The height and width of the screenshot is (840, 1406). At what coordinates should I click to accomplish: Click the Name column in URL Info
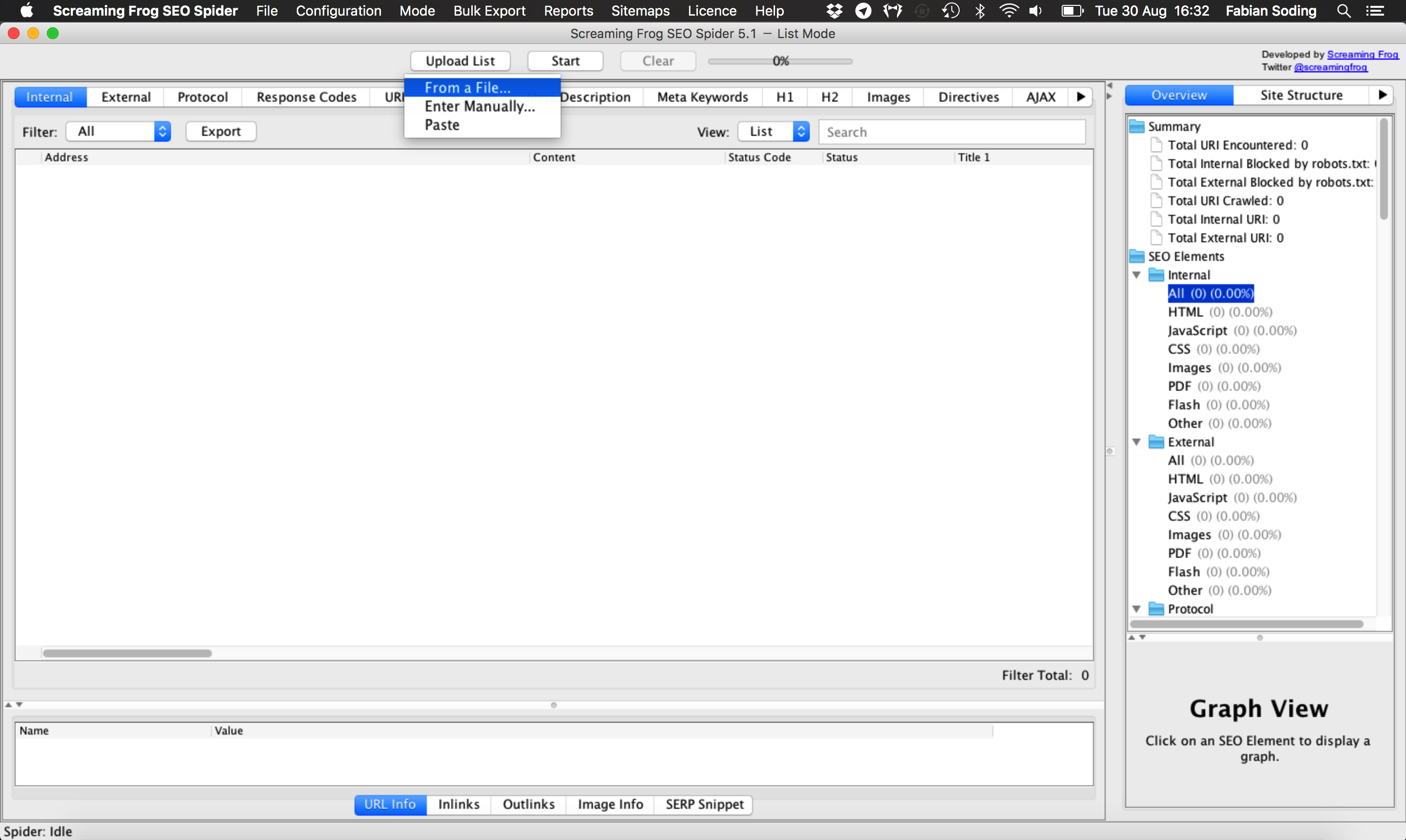pos(114,731)
